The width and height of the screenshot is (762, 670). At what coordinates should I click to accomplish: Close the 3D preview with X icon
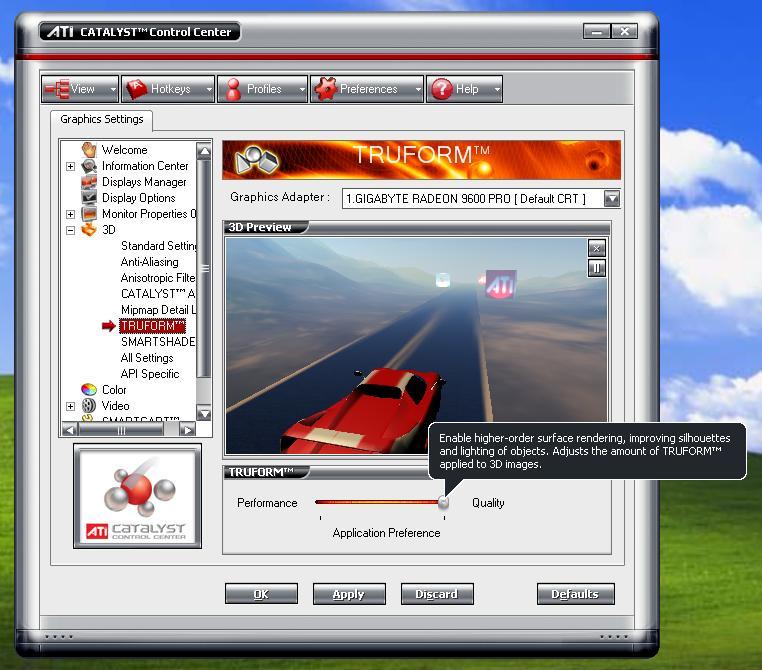(x=596, y=249)
